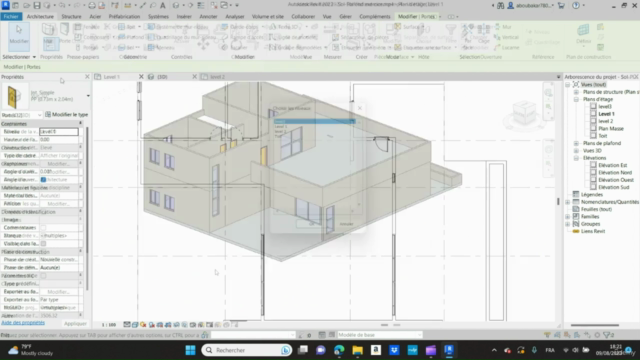Open Windows Start menu
640x360 pixels.
pos(190,350)
